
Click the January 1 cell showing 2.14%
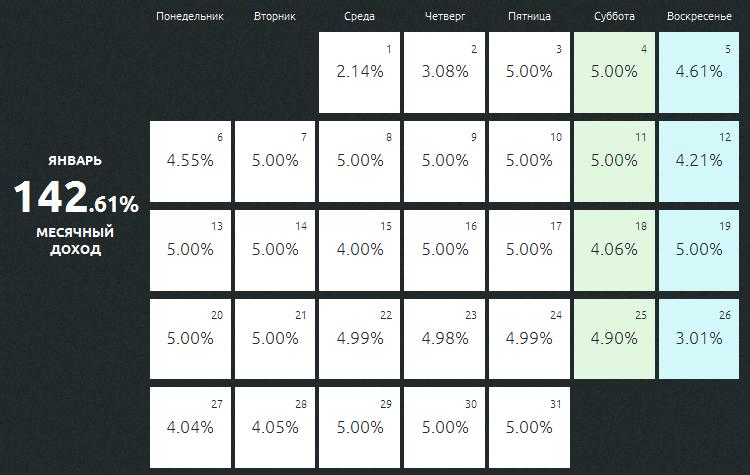360,72
